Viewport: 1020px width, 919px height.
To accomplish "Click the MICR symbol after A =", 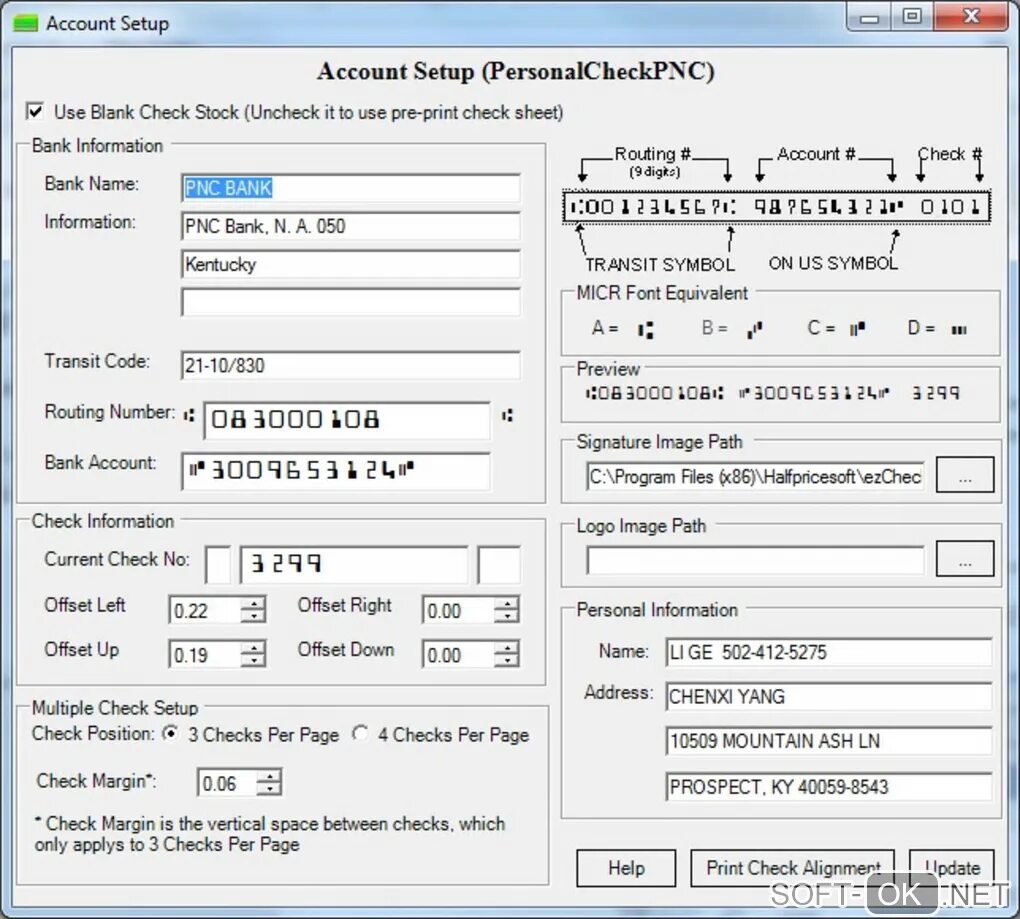I will coord(645,330).
